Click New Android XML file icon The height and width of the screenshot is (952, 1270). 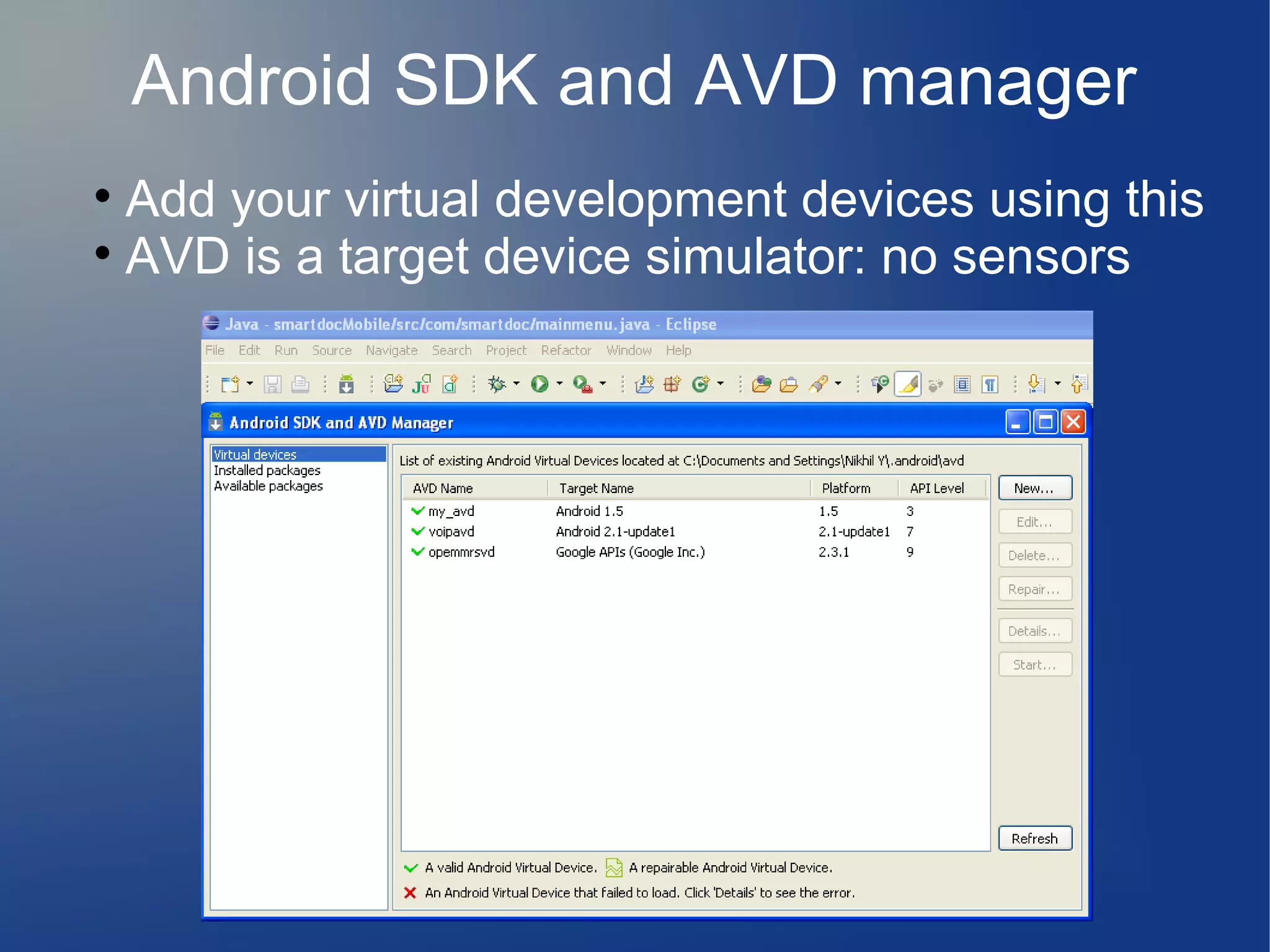(450, 385)
